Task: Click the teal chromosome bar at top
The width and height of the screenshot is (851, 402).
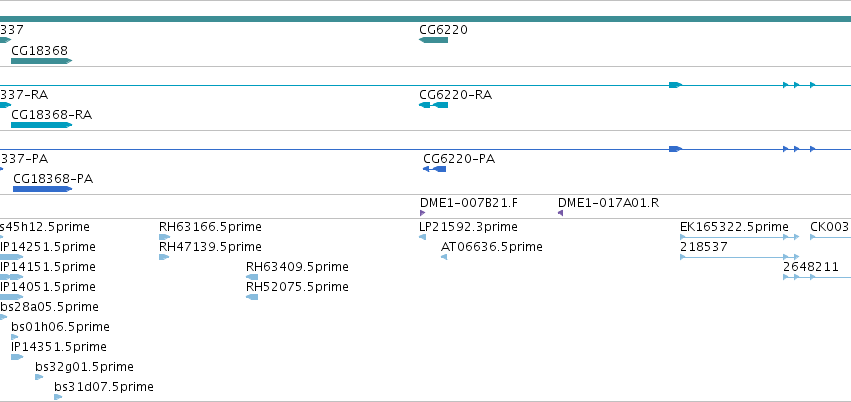Action: tap(426, 19)
